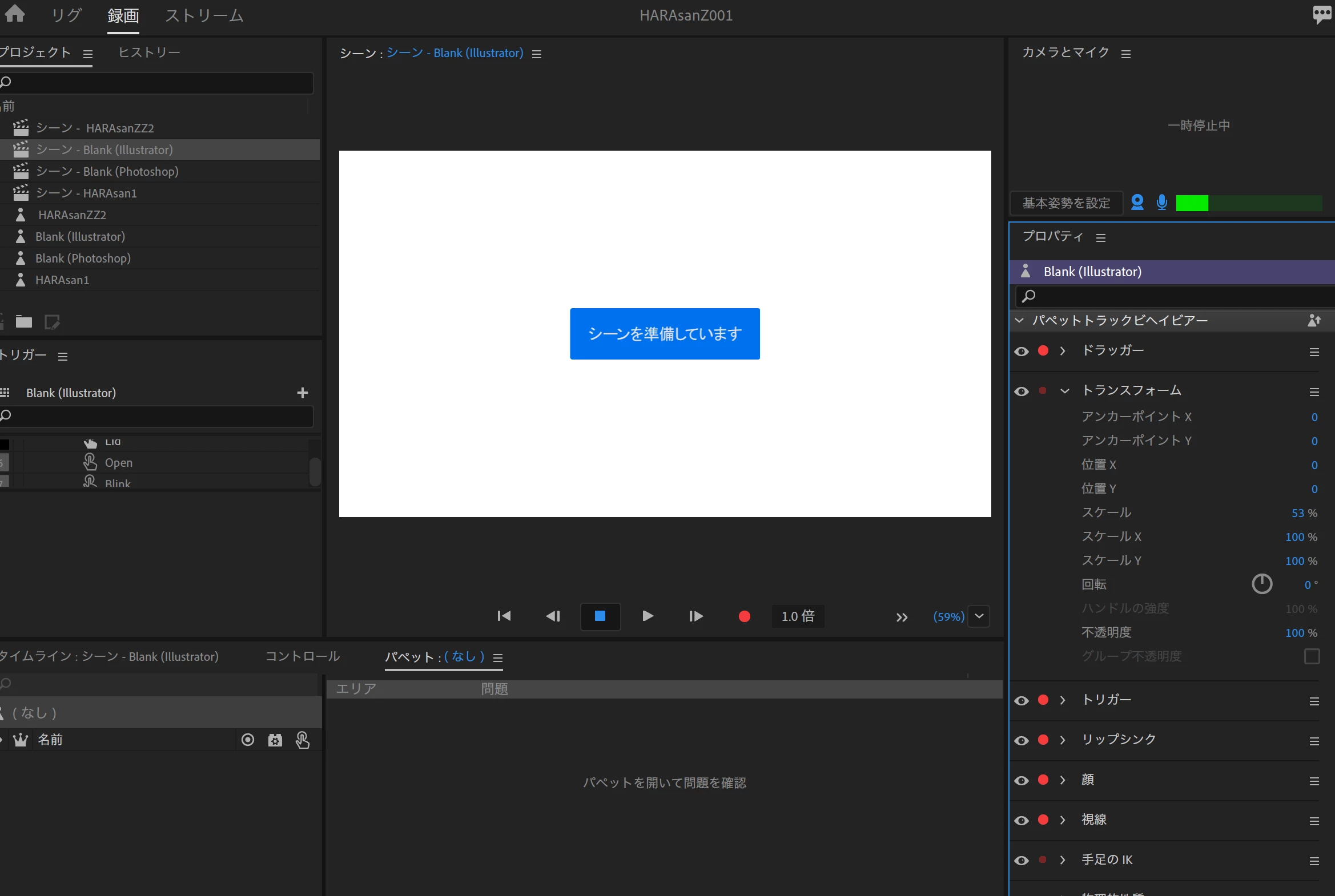
Task: Toggle the グループ不透明度 checkbox
Action: point(1312,656)
